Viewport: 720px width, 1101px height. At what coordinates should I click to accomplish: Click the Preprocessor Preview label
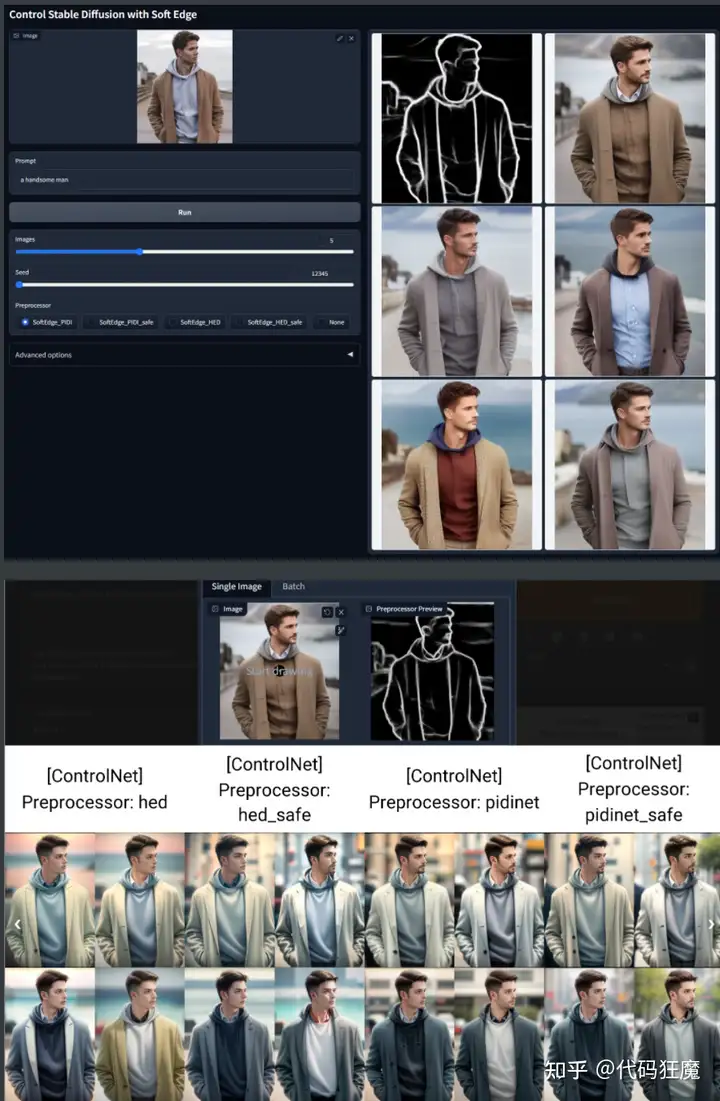pos(405,609)
